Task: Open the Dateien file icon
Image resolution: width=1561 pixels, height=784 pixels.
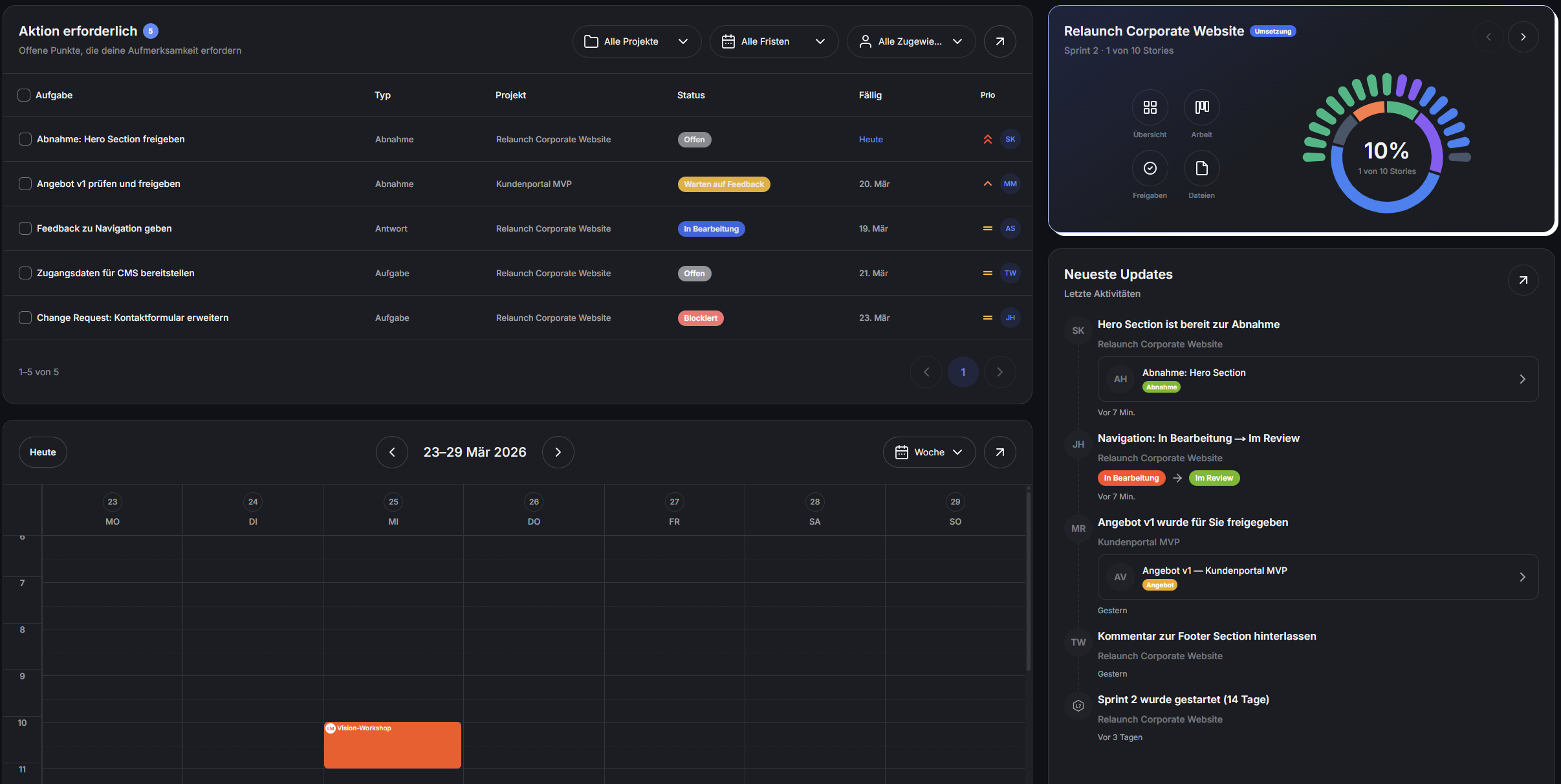Action: click(x=1201, y=168)
